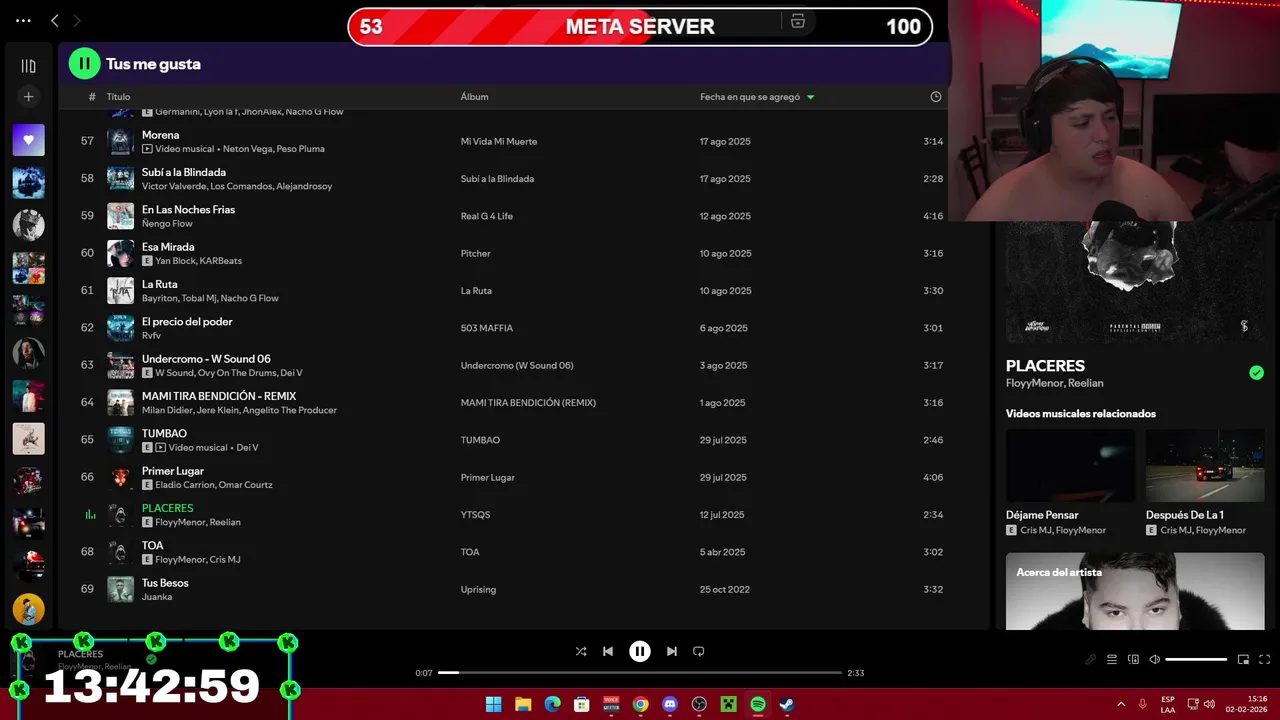Open the miniplayer icon
This screenshot has width=1280, height=720.
click(1243, 659)
